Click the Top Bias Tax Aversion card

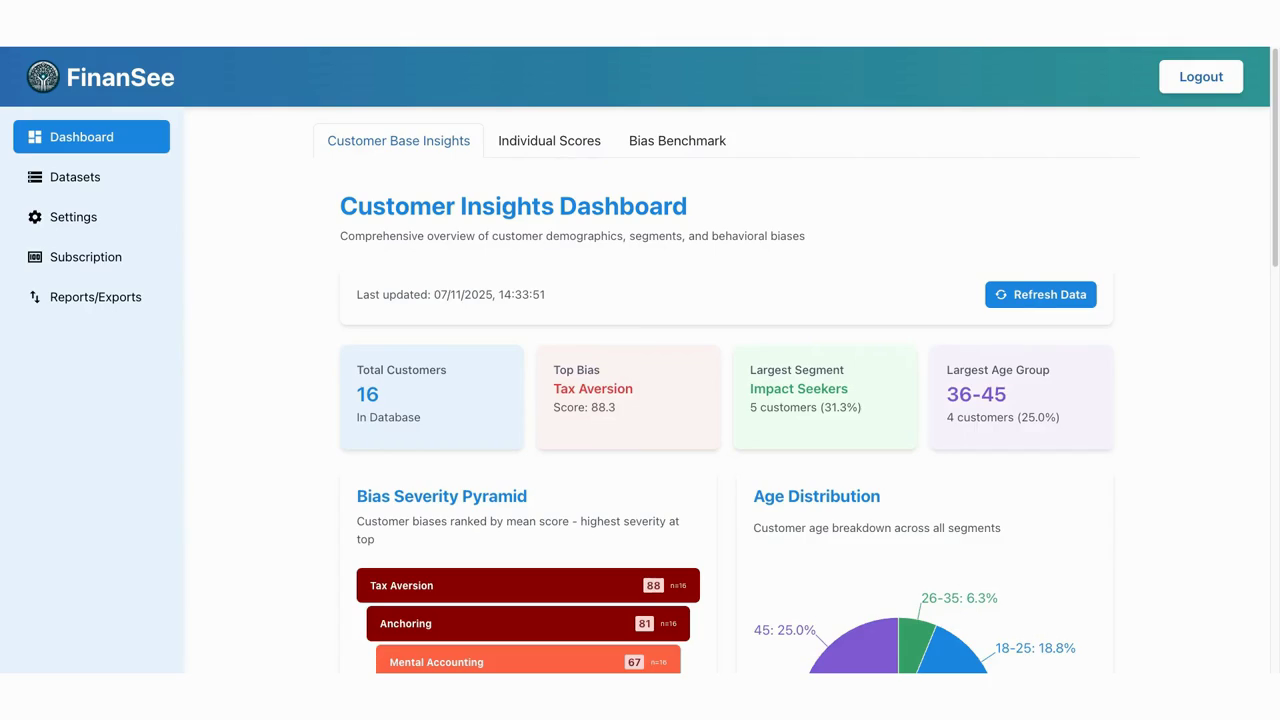[628, 396]
